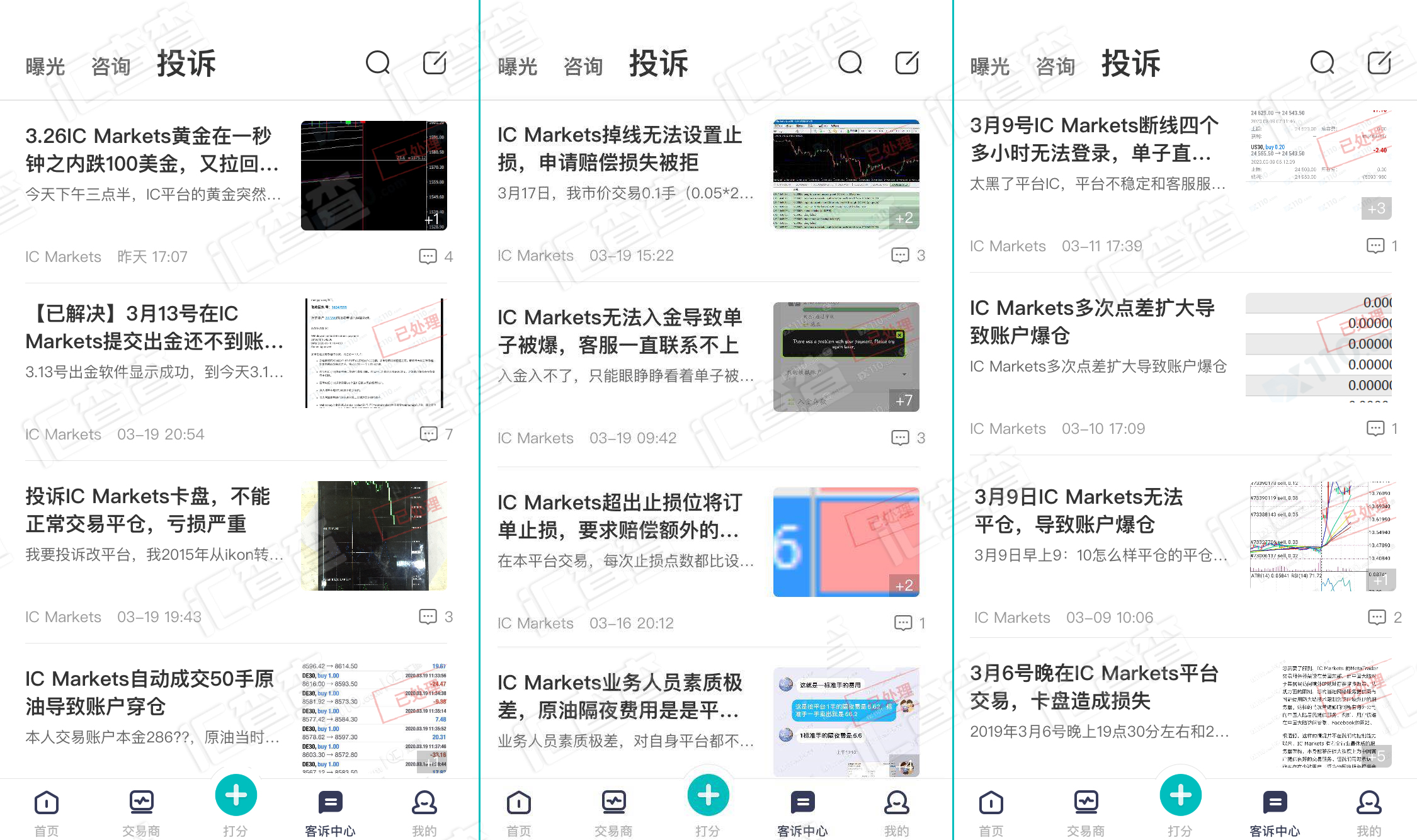Open IC Markets自动成交50手原油 complaint title
The image size is (1417, 840).
[150, 692]
